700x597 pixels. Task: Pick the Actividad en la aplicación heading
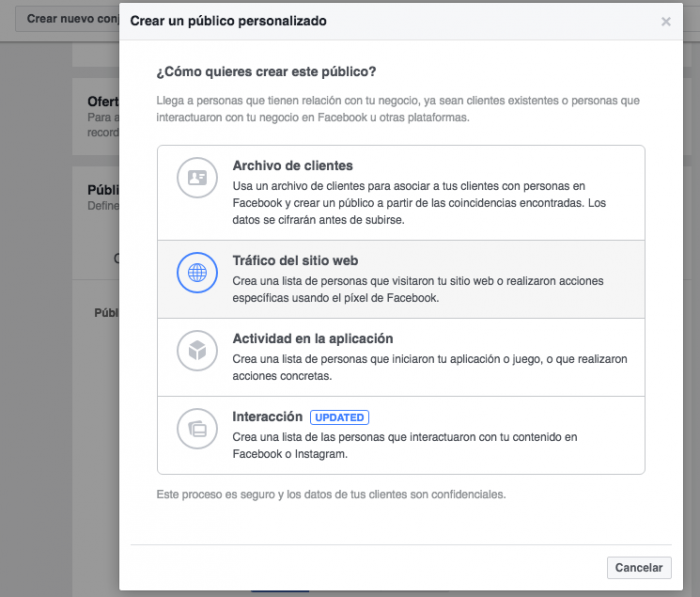click(x=313, y=339)
